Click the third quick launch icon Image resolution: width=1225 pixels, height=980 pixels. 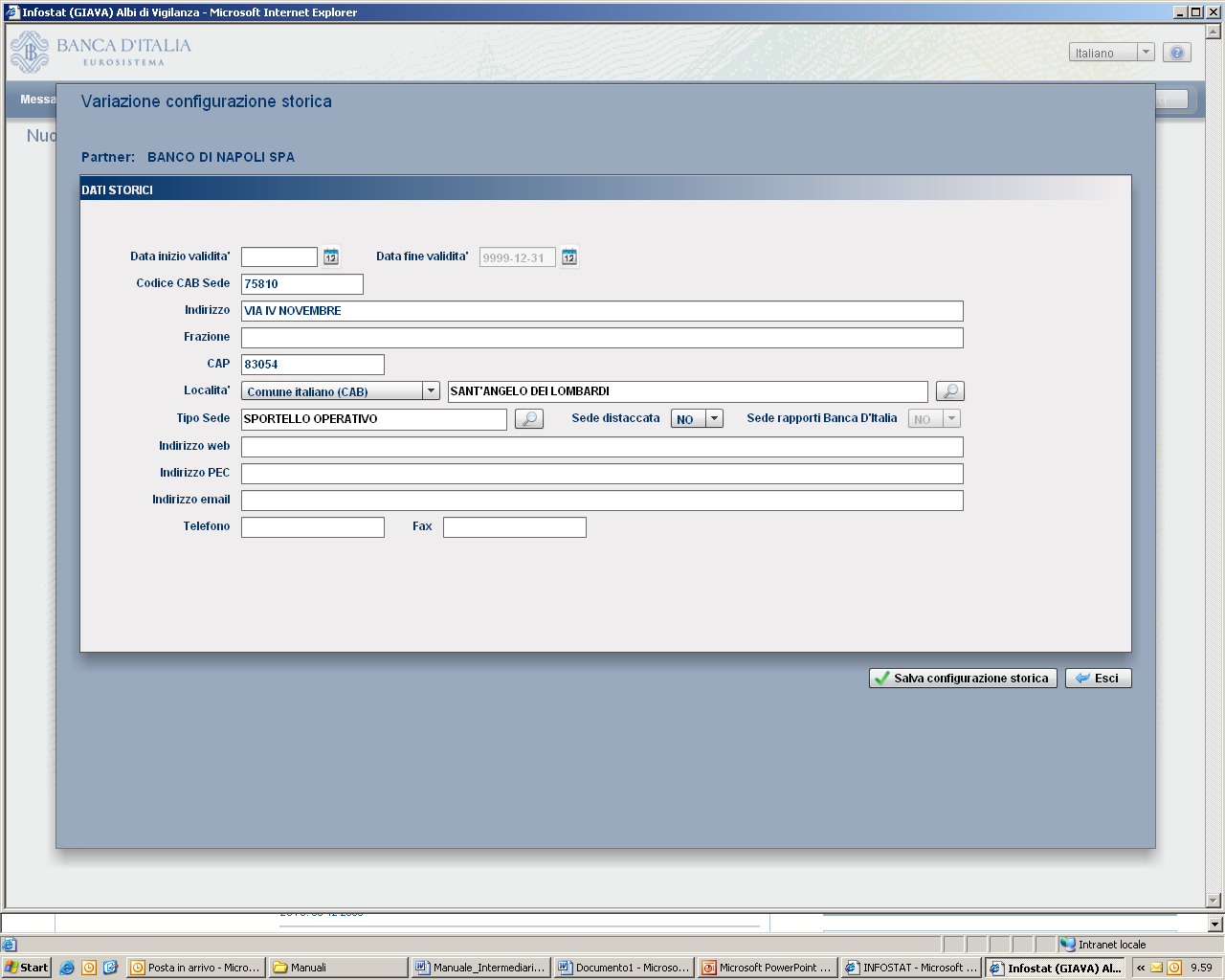pos(110,968)
